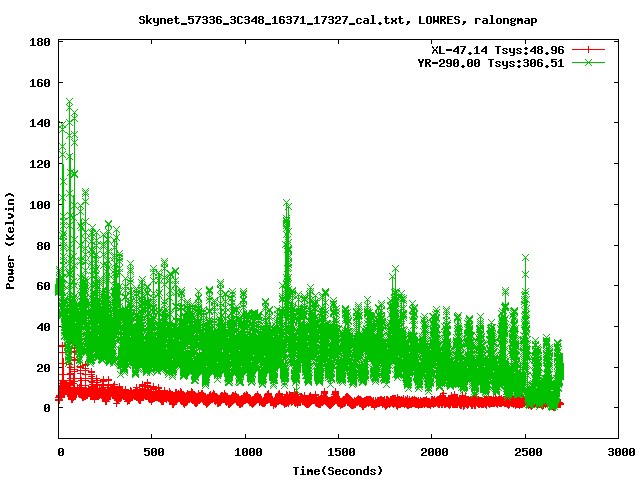Click the green spike peak near 1200 seconds

tap(287, 203)
